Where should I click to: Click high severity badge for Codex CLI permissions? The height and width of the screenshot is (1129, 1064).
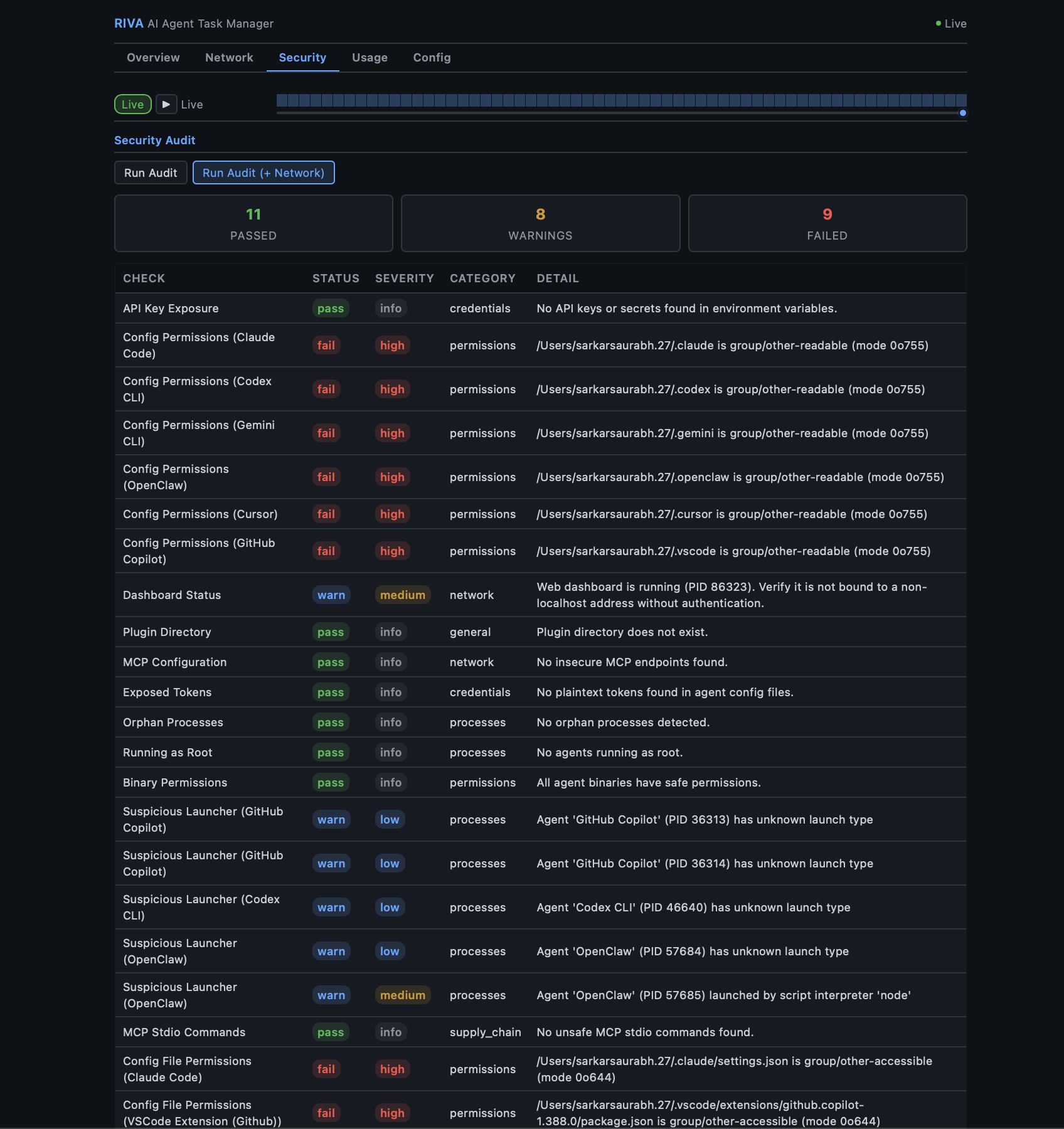(392, 390)
